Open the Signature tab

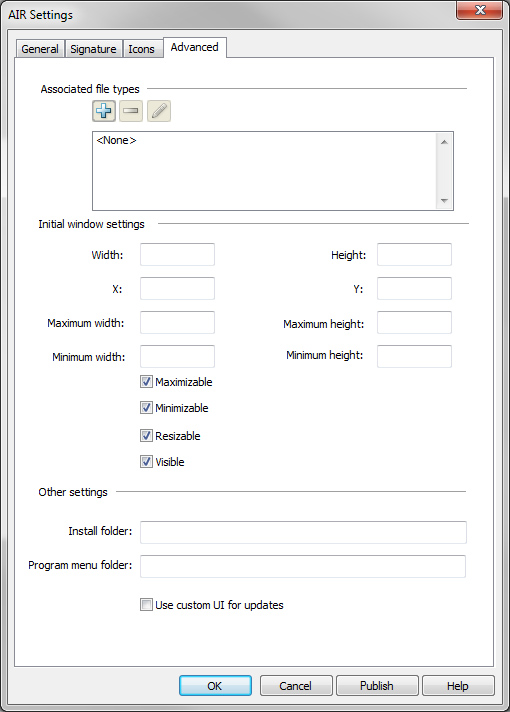[93, 49]
